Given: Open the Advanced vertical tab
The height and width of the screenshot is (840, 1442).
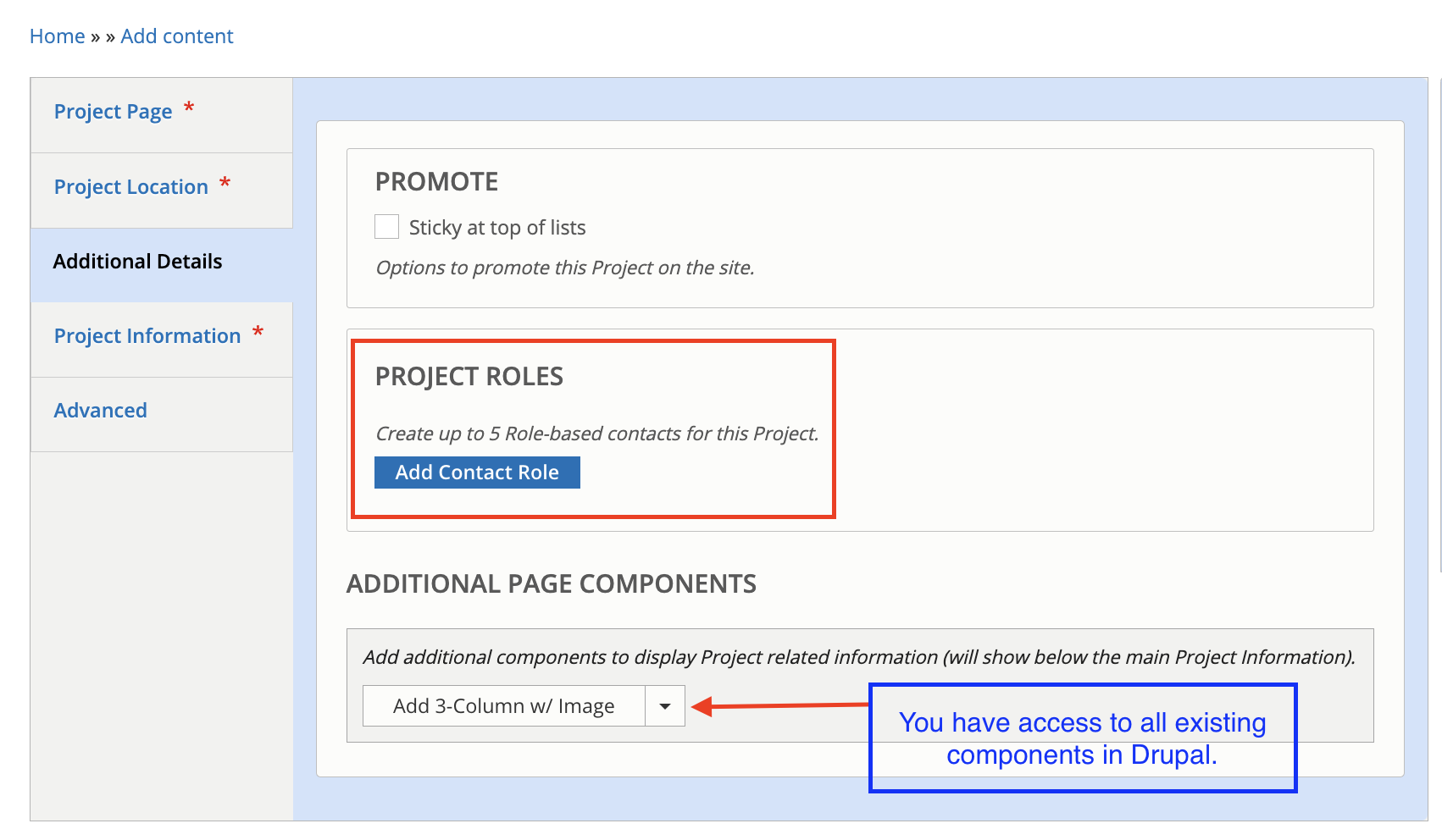Looking at the screenshot, I should pyautogui.click(x=101, y=411).
